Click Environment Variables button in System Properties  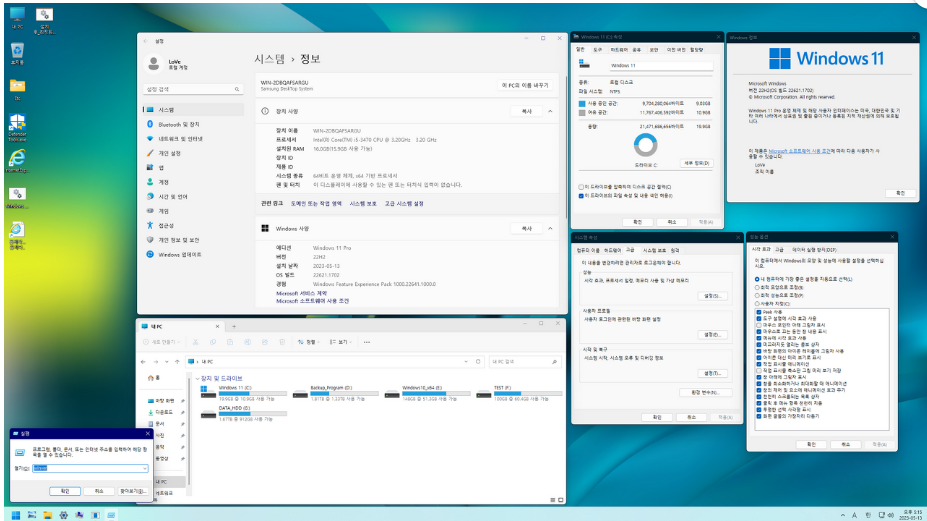[x=706, y=393]
